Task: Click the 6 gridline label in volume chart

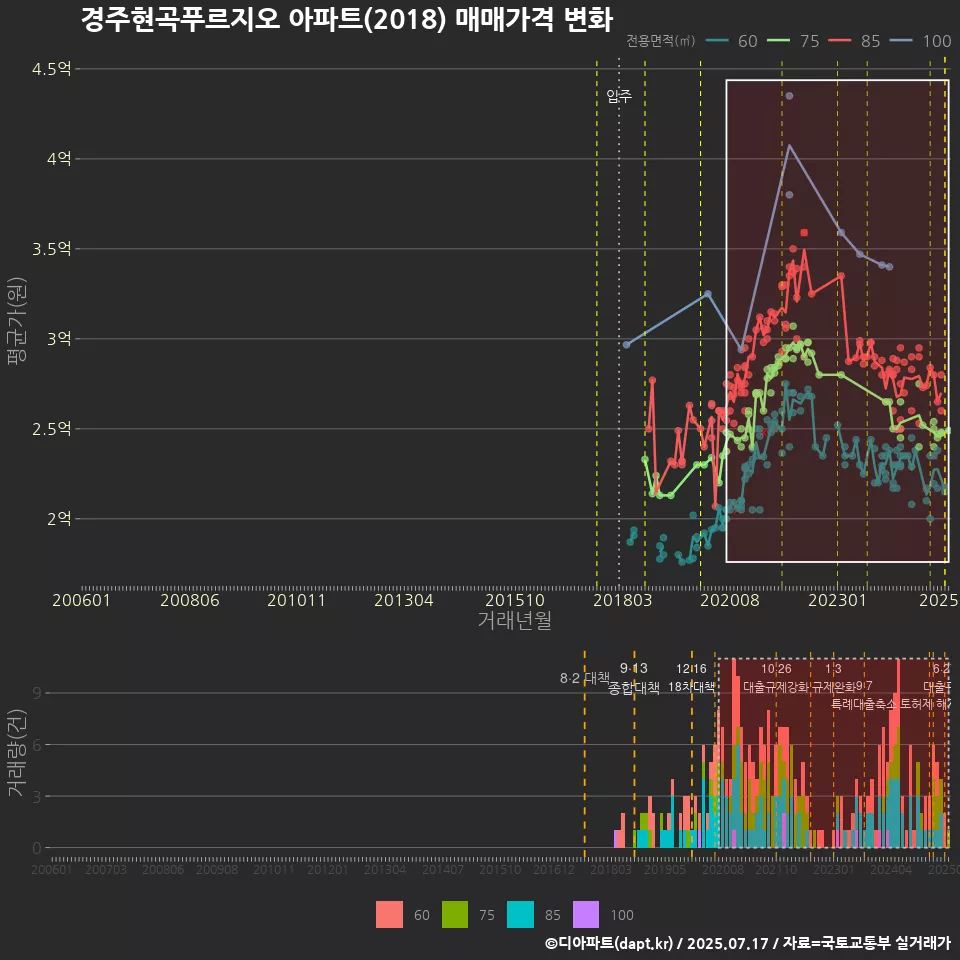Action: point(37,745)
